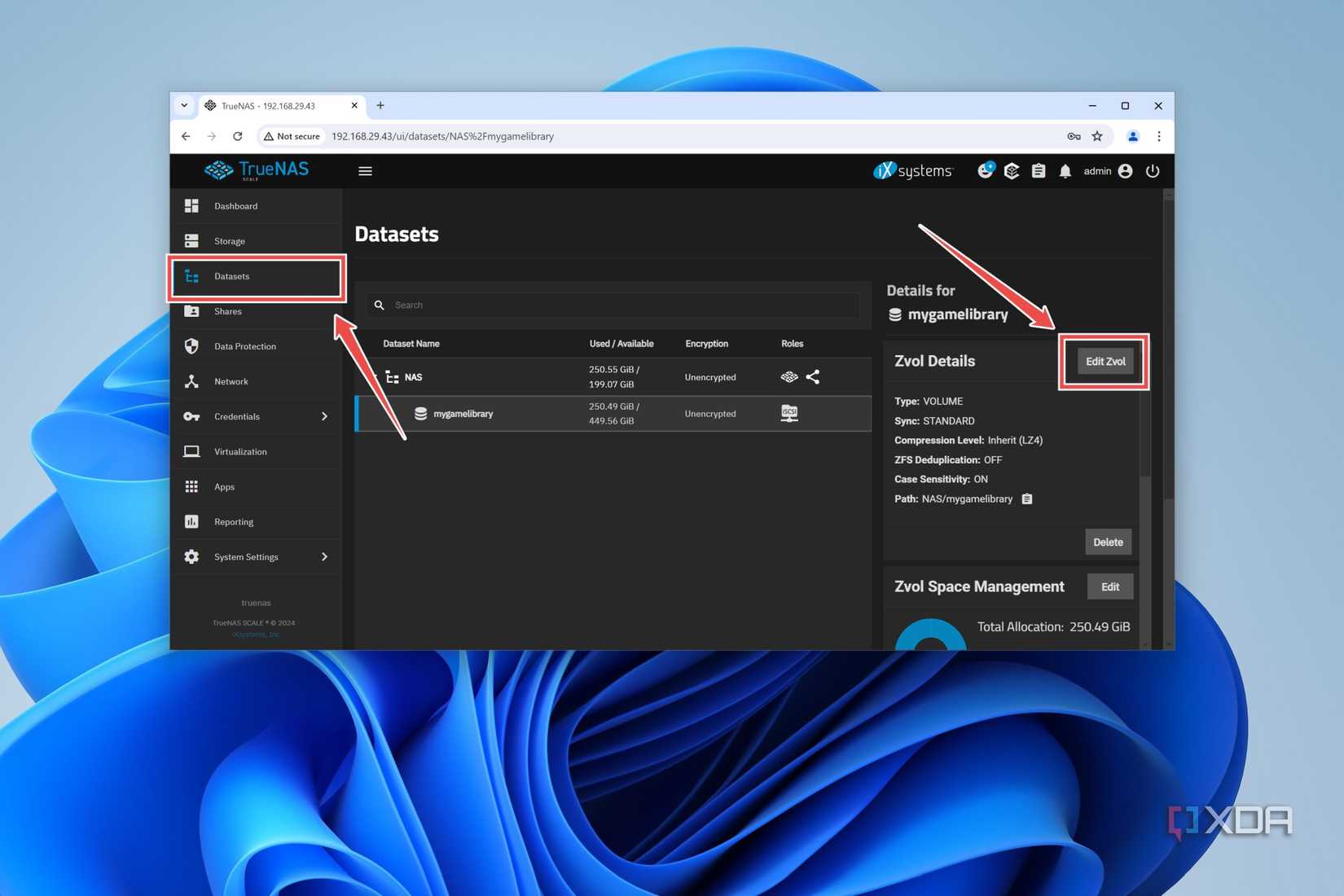Viewport: 1344px width, 896px height.
Task: Click the Storage drives icon
Action: pos(191,241)
